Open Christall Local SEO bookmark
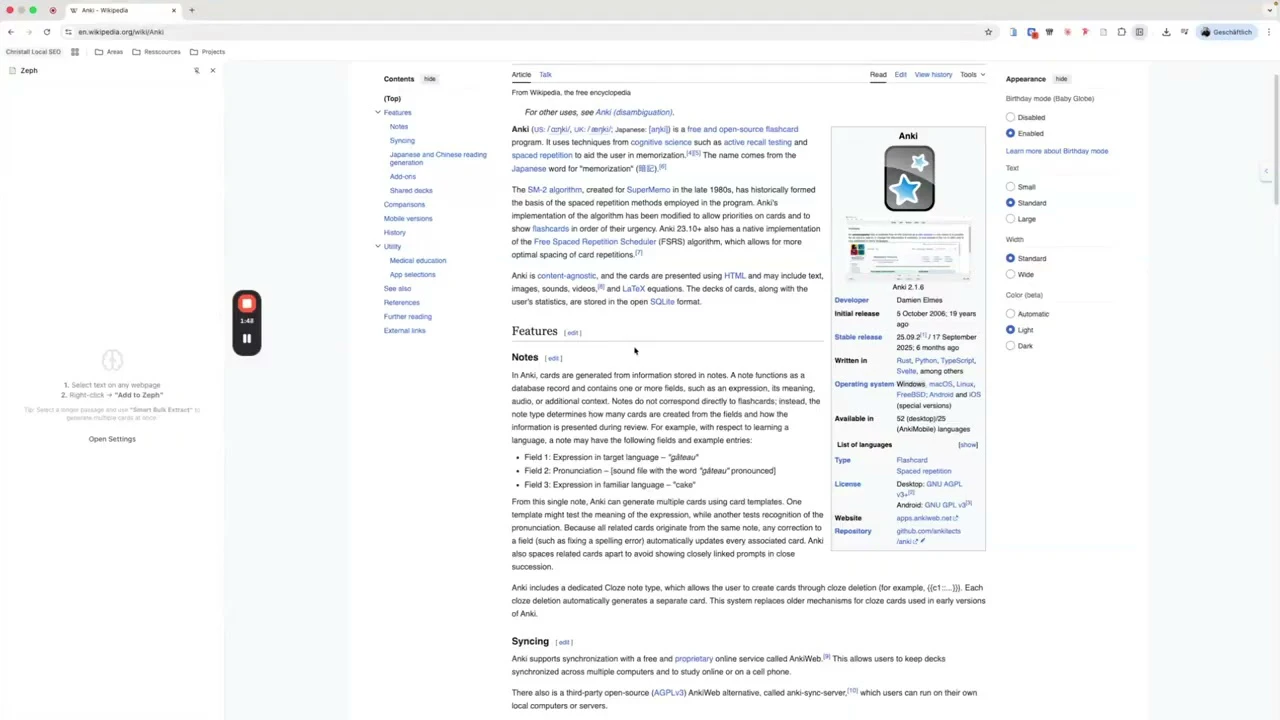Viewport: 1280px width, 720px height. pyautogui.click(x=33, y=52)
